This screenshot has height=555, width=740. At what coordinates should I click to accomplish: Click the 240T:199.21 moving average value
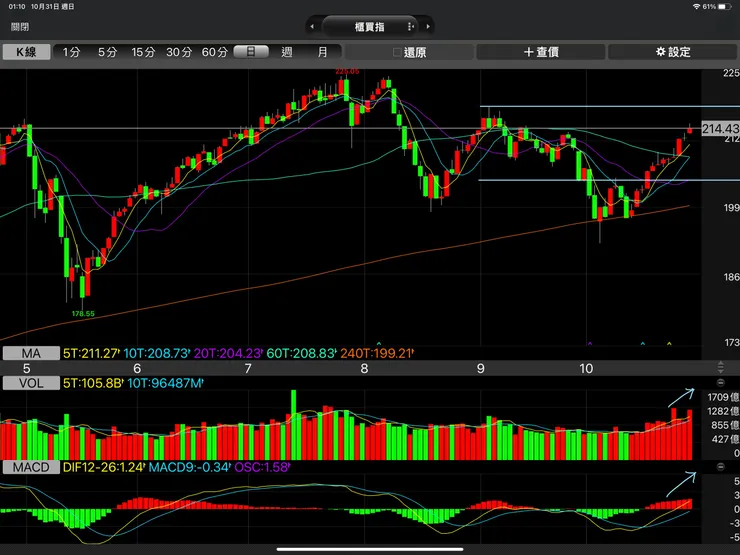377,353
